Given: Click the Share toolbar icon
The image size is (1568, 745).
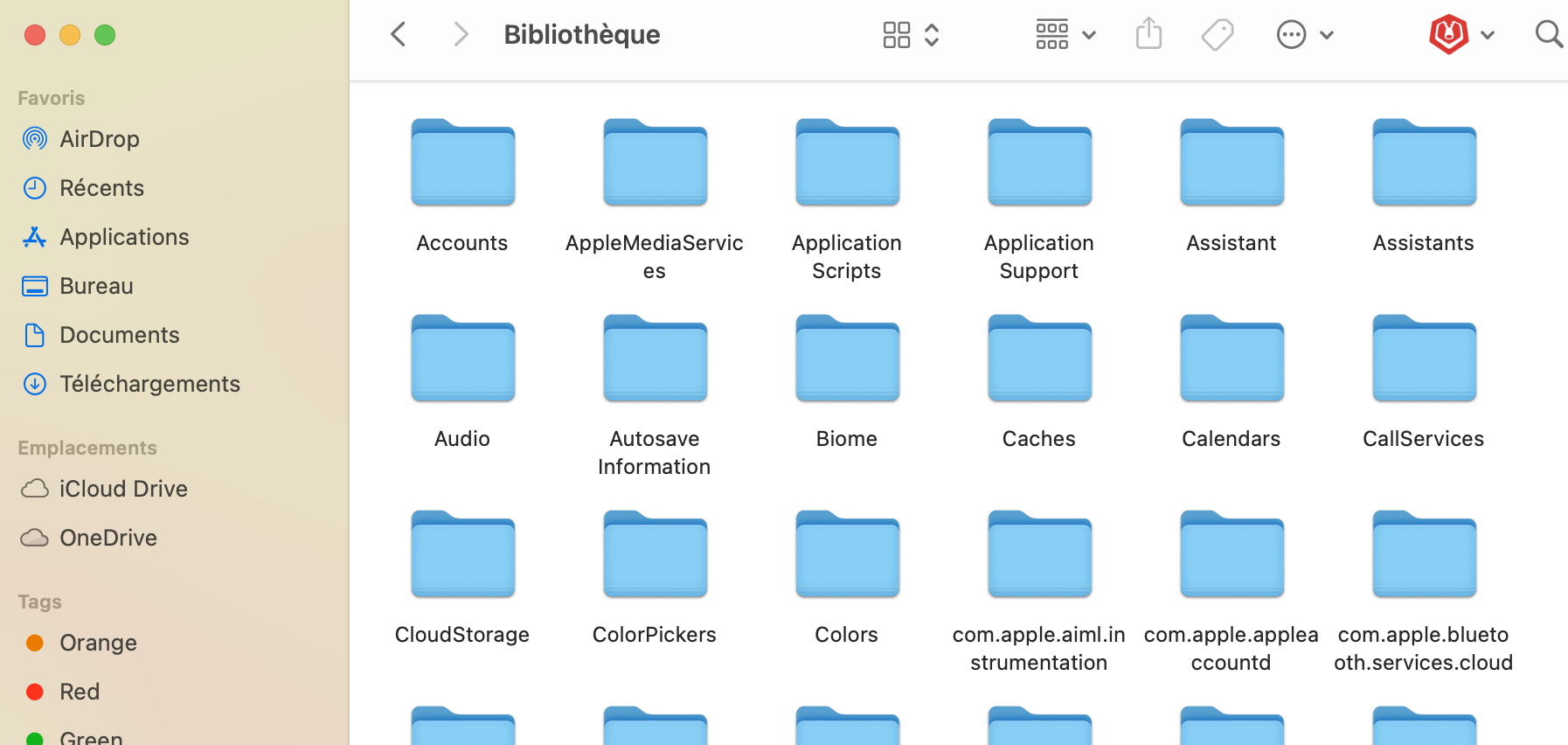Looking at the screenshot, I should 1148,35.
